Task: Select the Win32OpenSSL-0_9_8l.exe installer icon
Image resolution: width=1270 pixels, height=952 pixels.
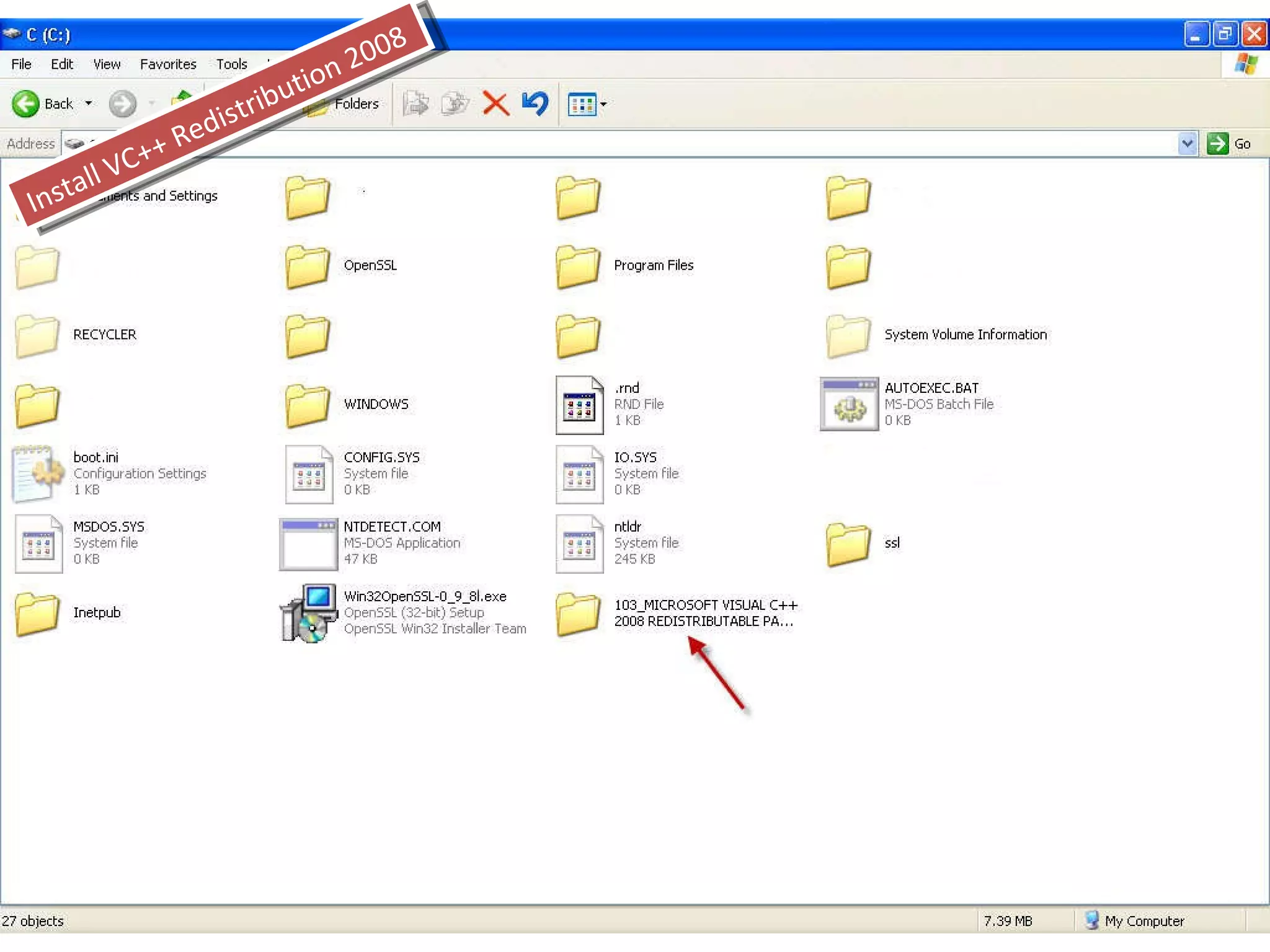Action: pos(308,613)
